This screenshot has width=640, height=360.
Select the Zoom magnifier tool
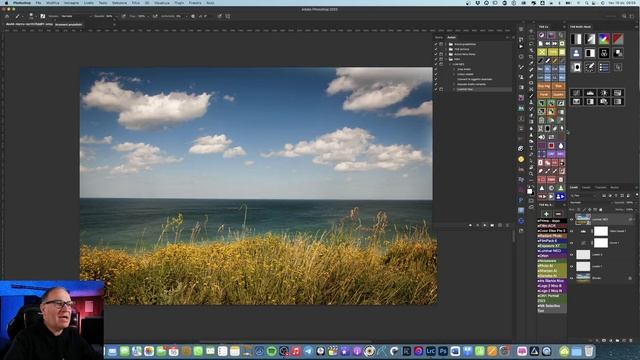pyautogui.click(x=531, y=174)
